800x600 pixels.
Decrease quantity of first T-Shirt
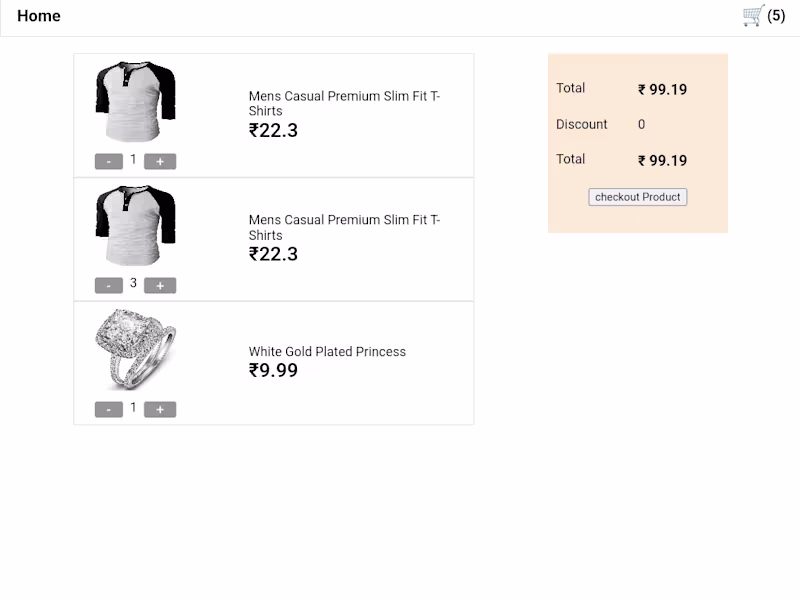(x=109, y=160)
